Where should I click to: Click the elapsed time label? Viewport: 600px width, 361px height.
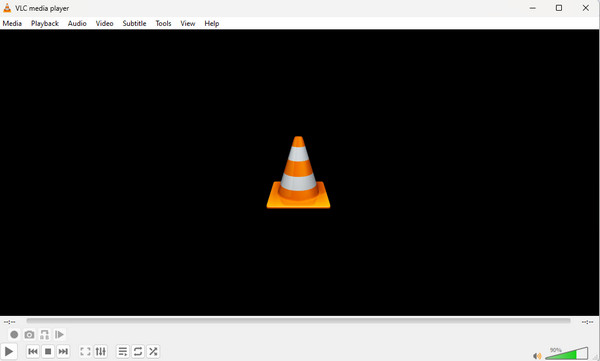point(10,322)
